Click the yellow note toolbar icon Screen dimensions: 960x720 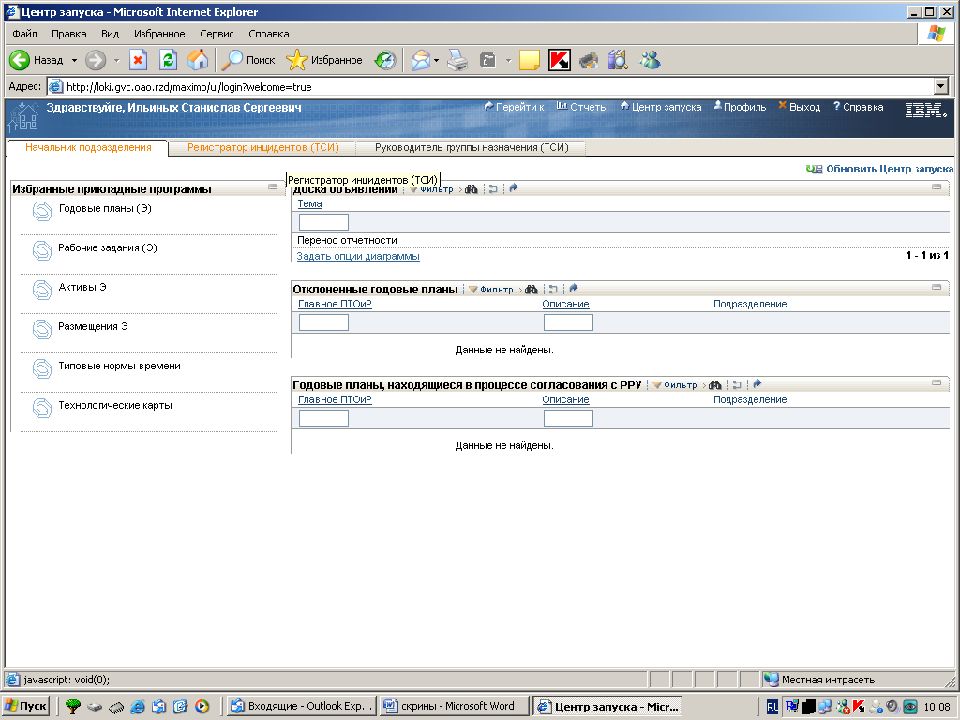tap(529, 60)
